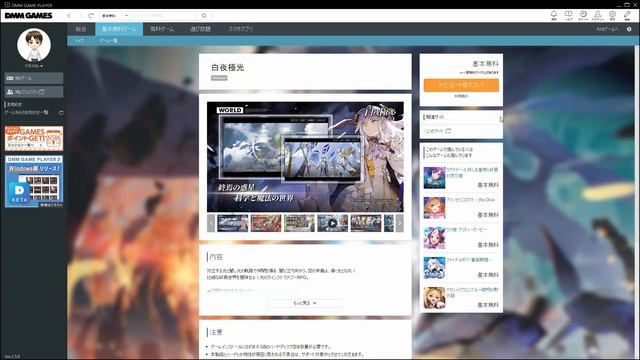Open the Uma Musume game icon
Viewport: 640px width, 360px height.
(434, 238)
